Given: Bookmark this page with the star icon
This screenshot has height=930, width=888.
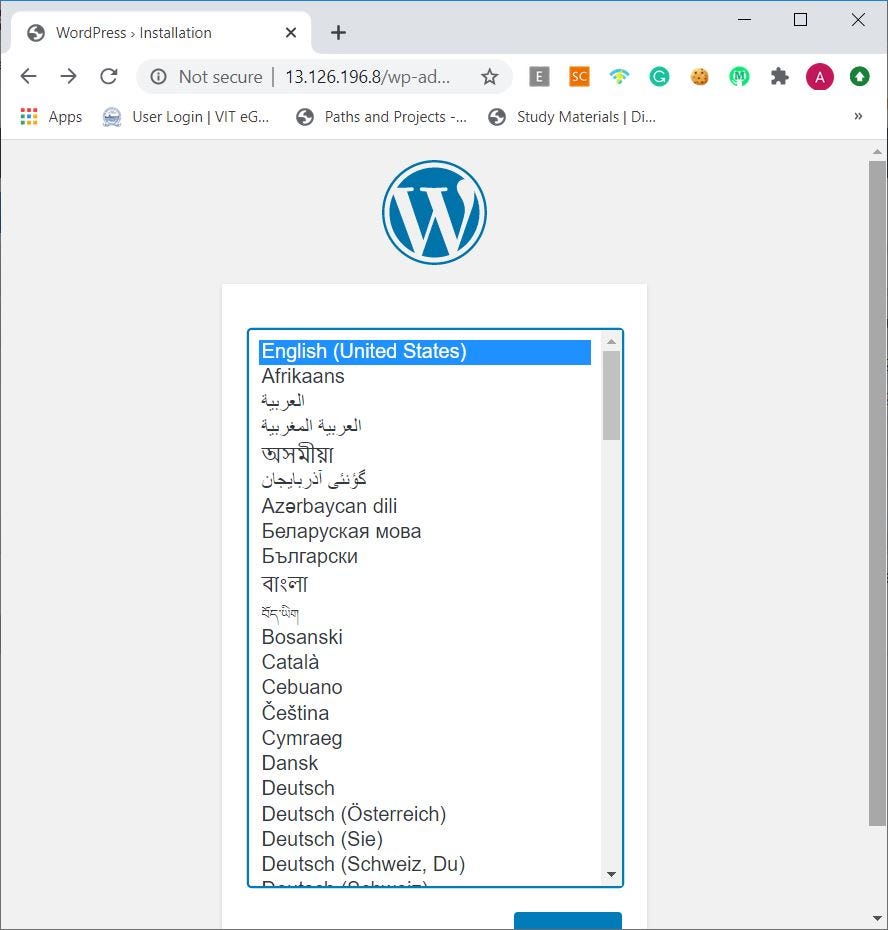Looking at the screenshot, I should click(x=489, y=77).
